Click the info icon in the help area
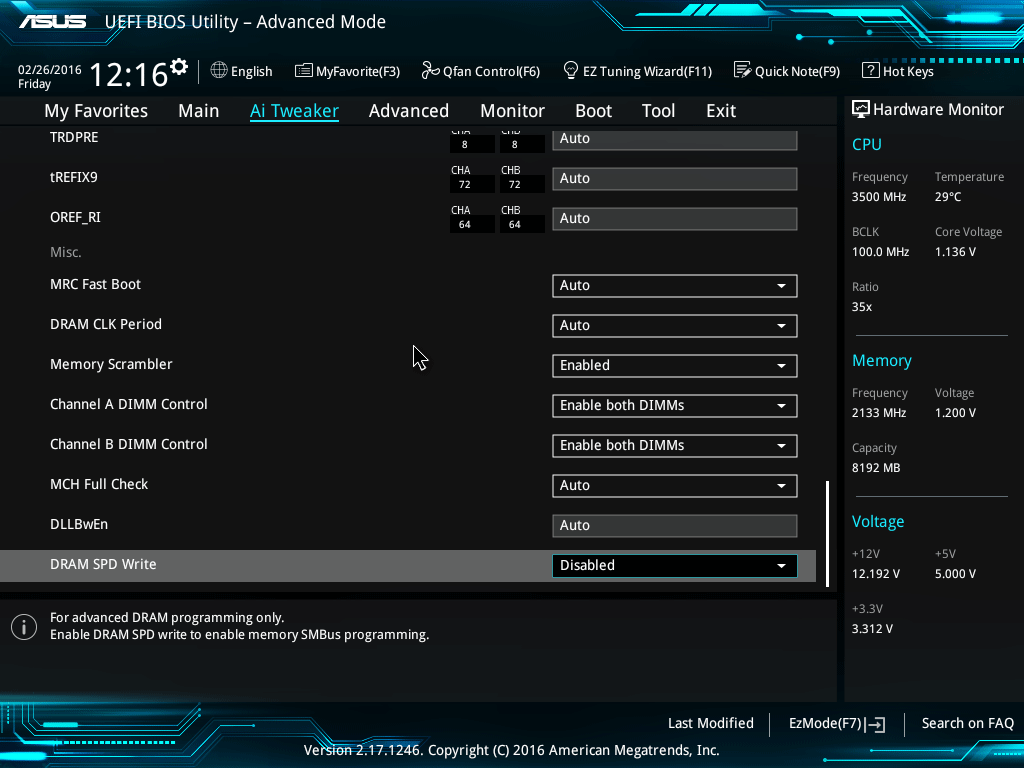 coord(24,627)
